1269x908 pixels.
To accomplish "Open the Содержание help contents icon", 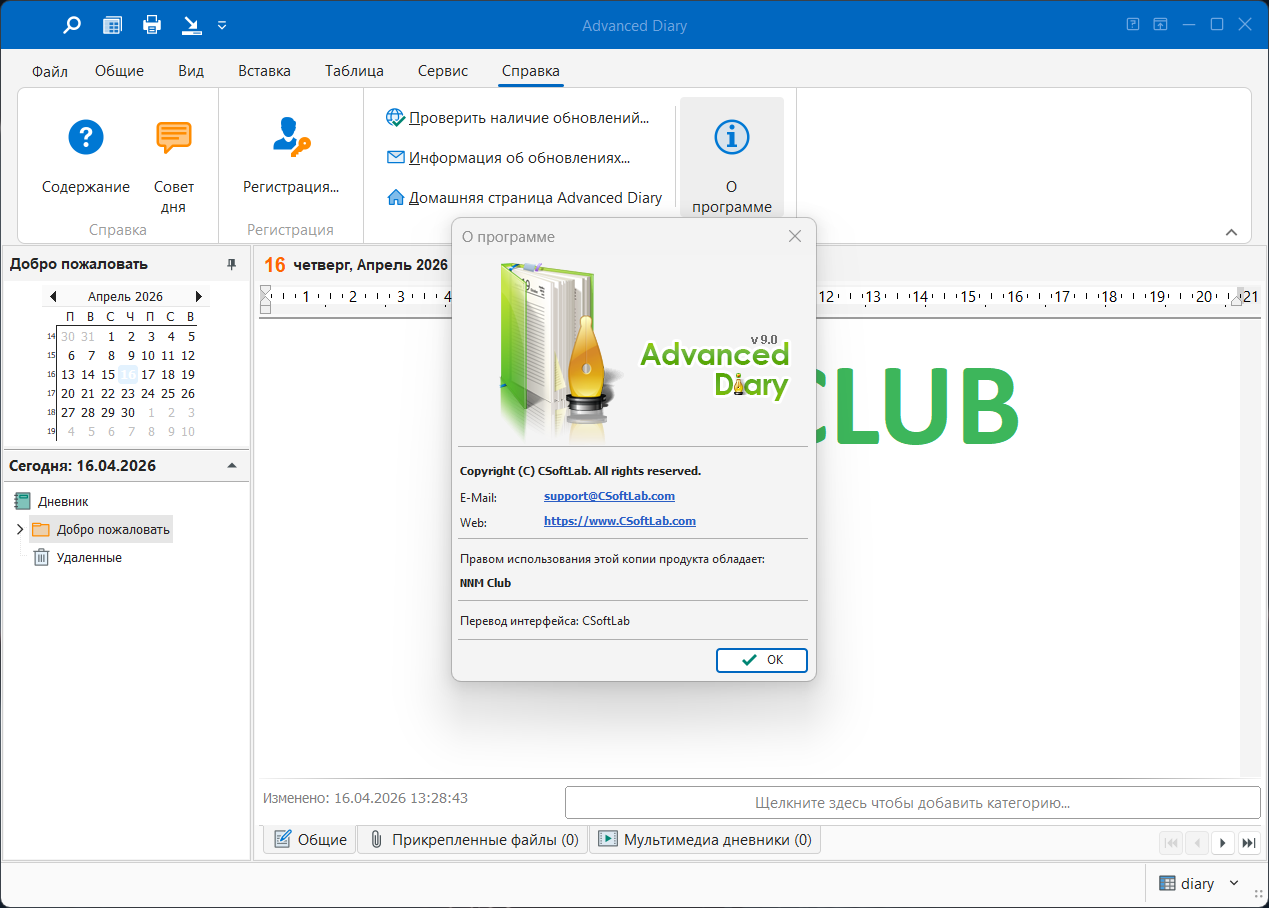I will click(x=86, y=136).
